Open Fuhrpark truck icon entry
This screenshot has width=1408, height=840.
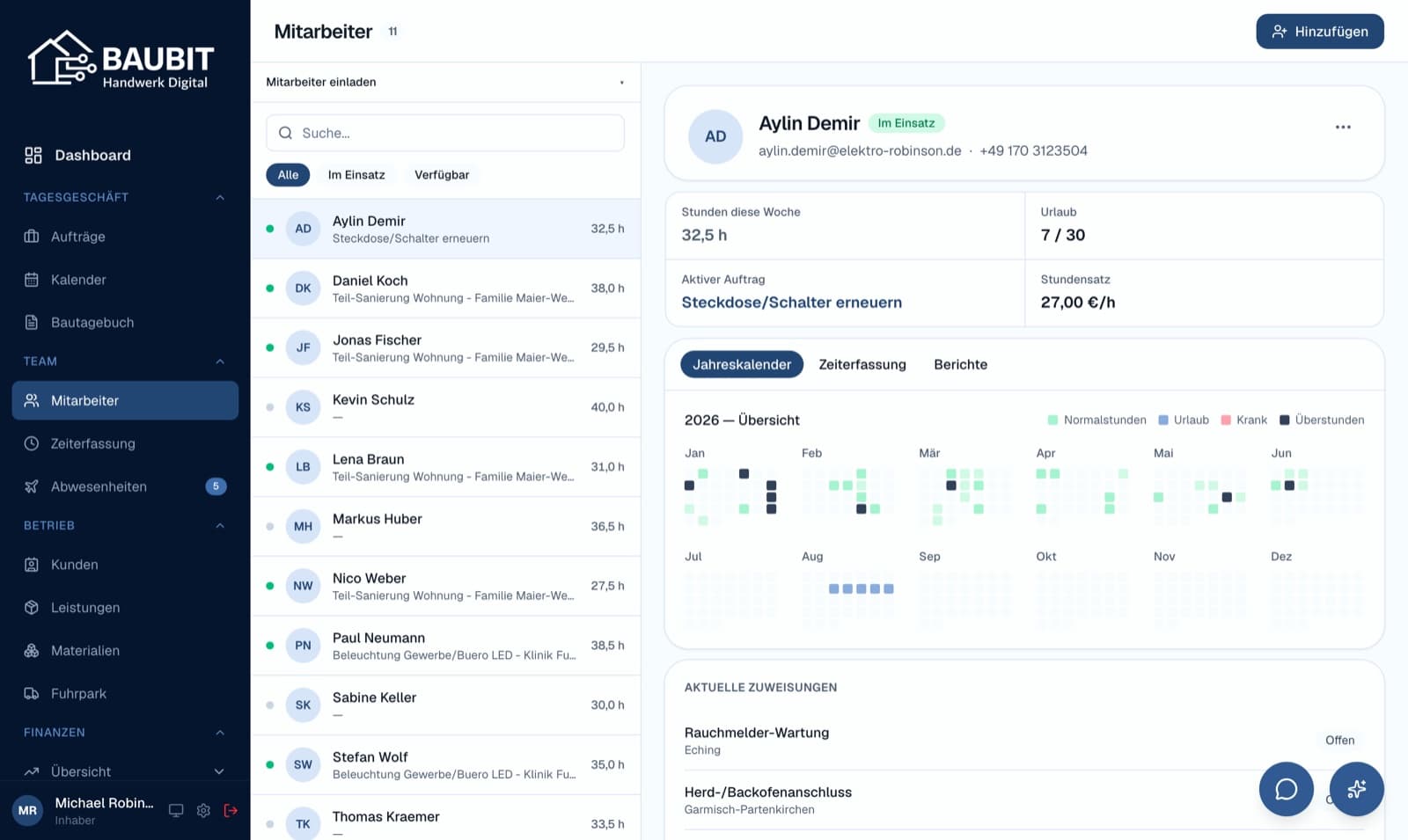32,694
